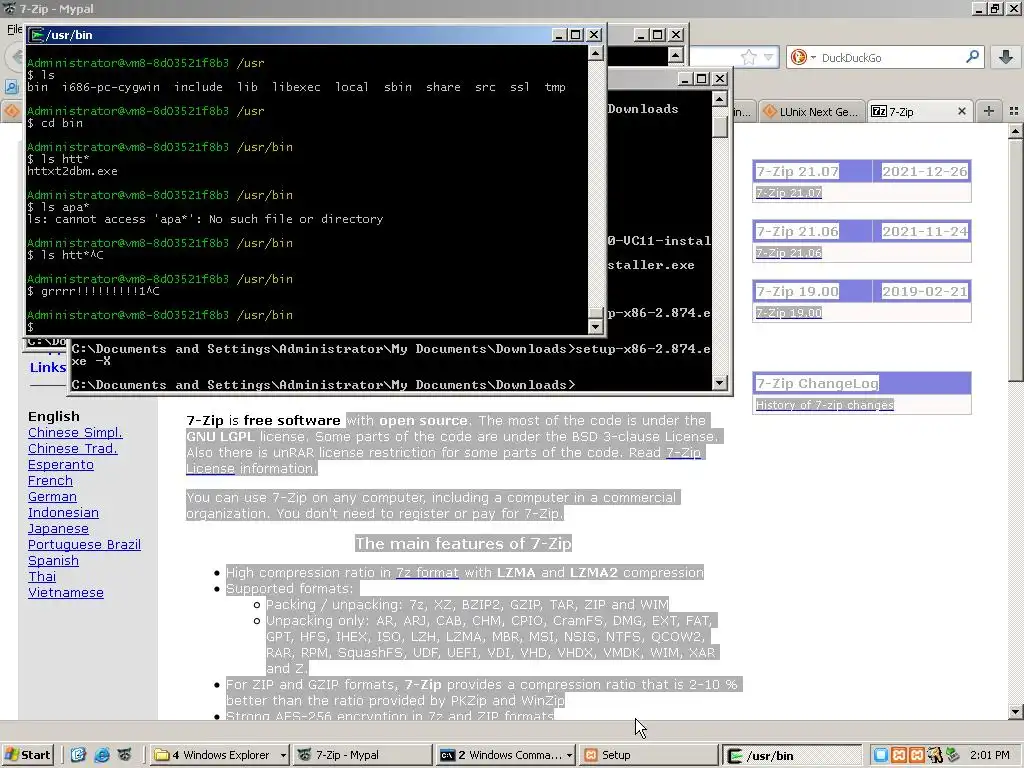
Task: Click the keys system tray icon
Action: coord(935,755)
